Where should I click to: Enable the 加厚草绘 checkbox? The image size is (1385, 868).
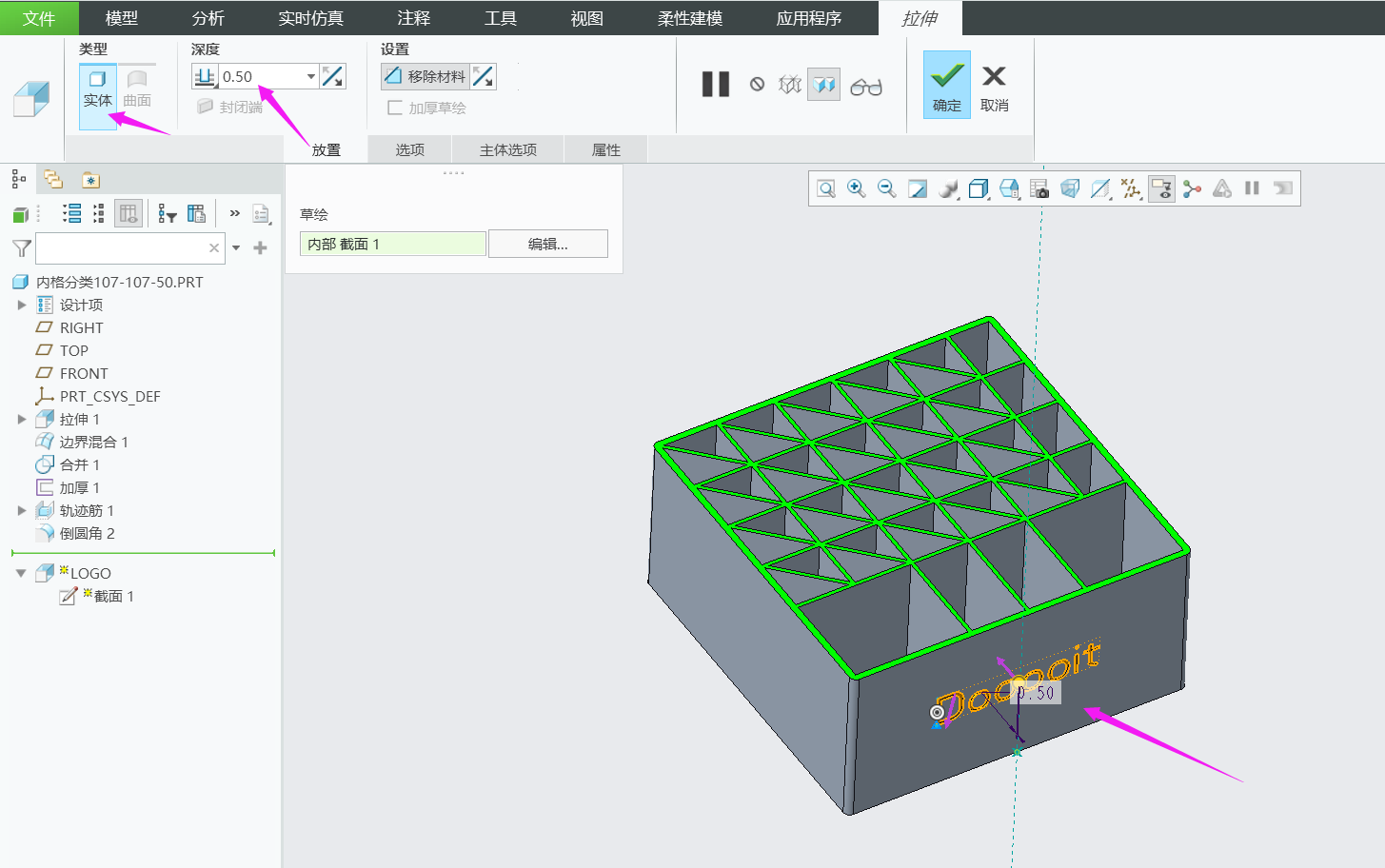[395, 108]
